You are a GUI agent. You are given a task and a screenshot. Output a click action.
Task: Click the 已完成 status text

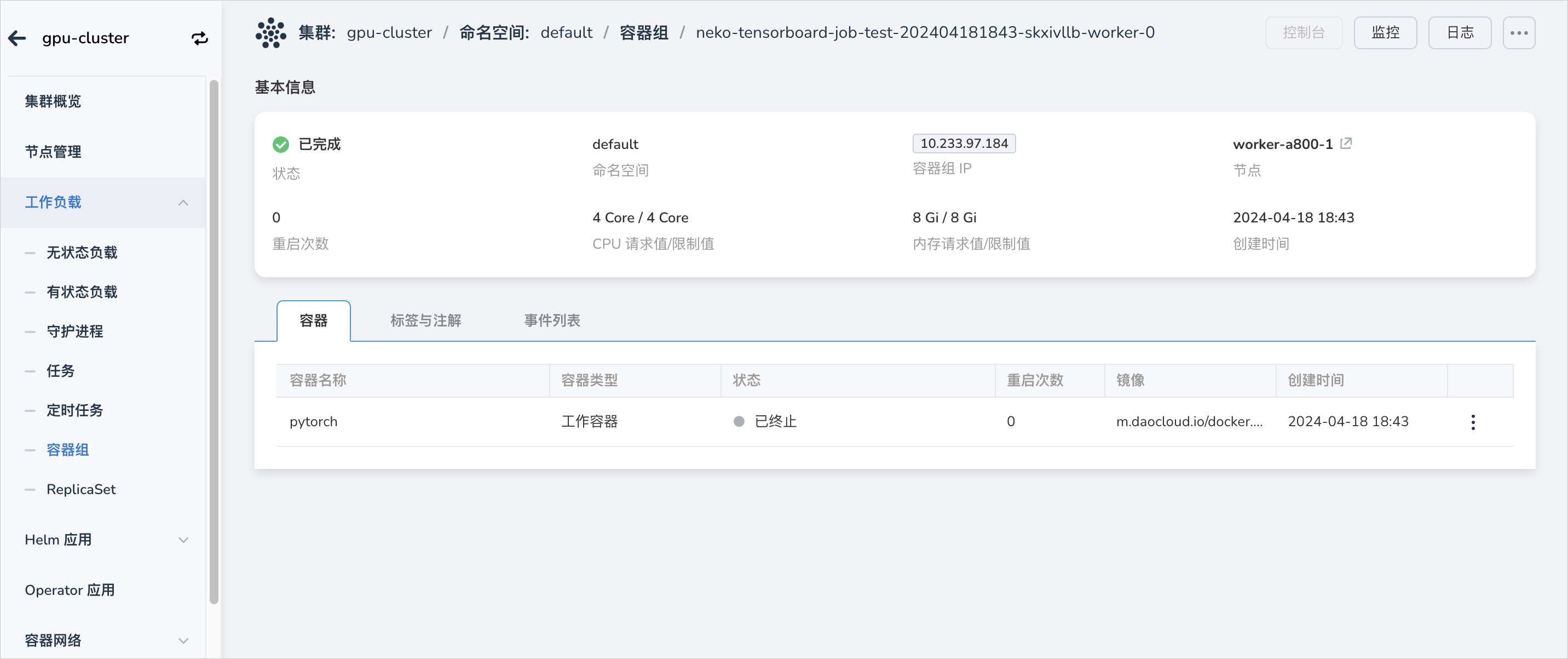pyautogui.click(x=319, y=145)
